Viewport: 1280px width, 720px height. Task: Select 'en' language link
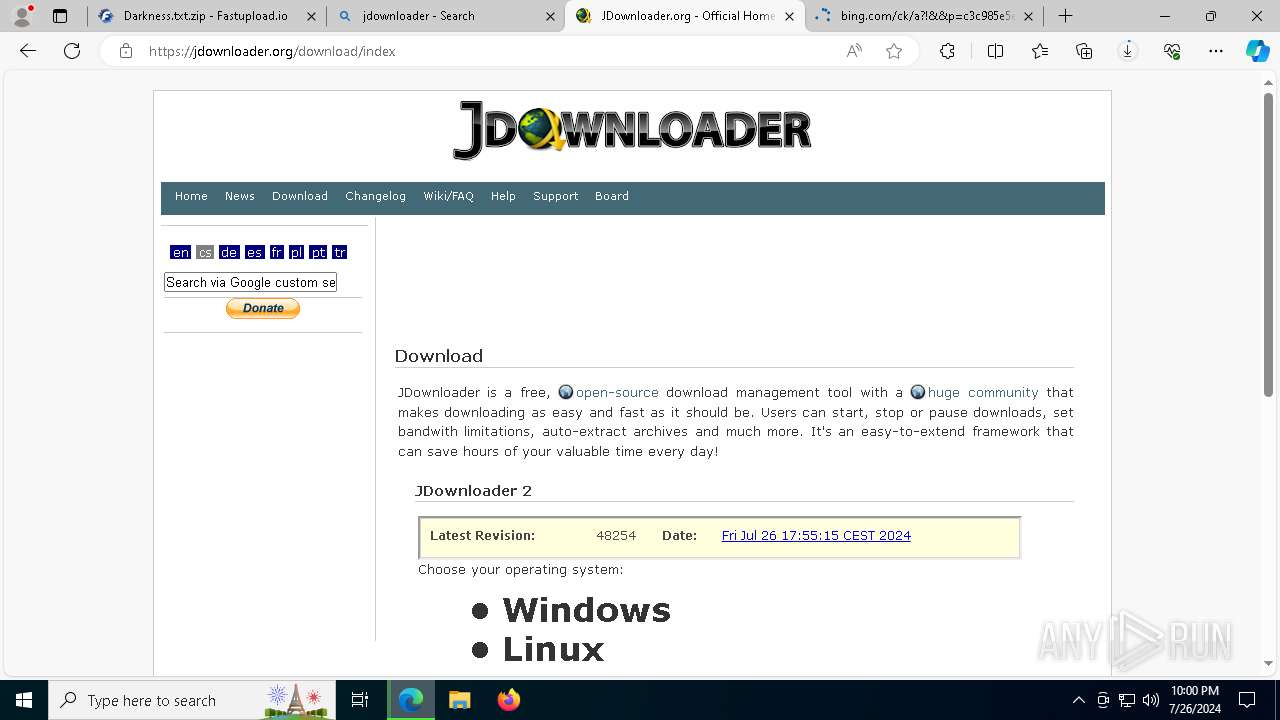click(x=180, y=252)
